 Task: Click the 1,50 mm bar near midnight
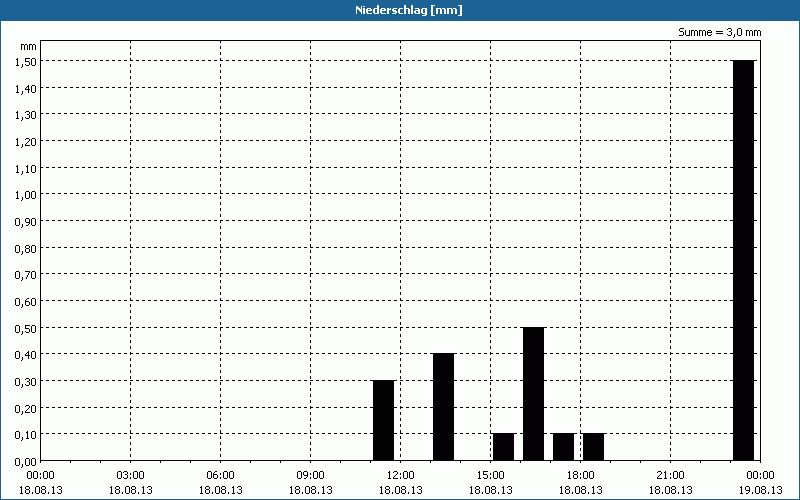click(x=743, y=260)
